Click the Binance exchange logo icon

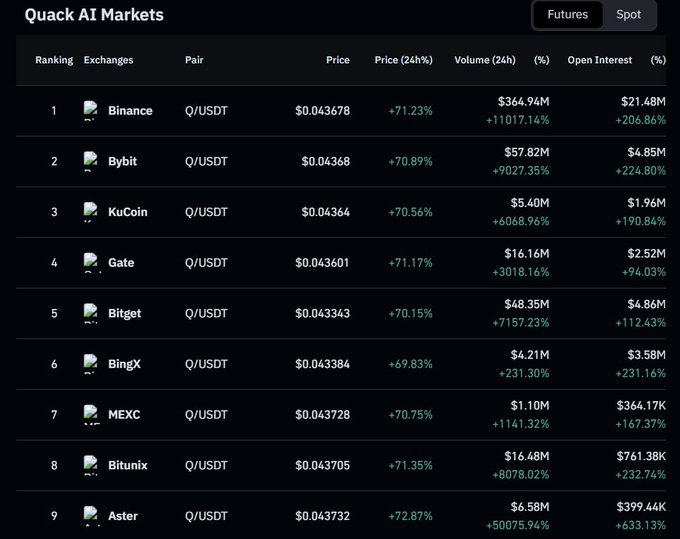pyautogui.click(x=91, y=111)
